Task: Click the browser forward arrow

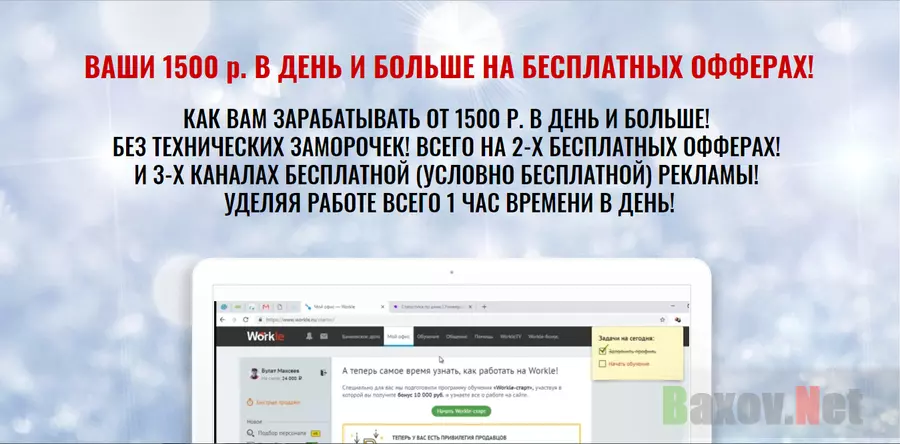Action: 234,320
